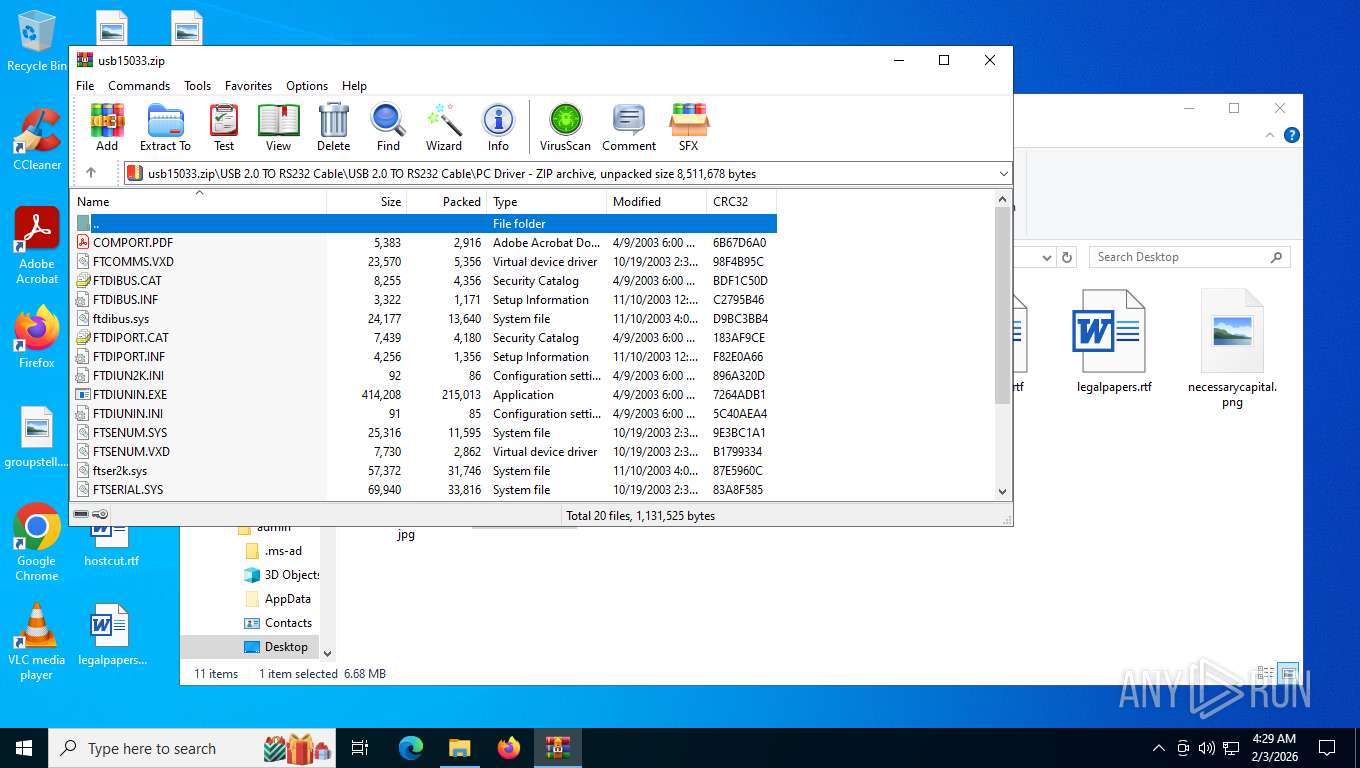Click the Info toolbar icon

[498, 127]
